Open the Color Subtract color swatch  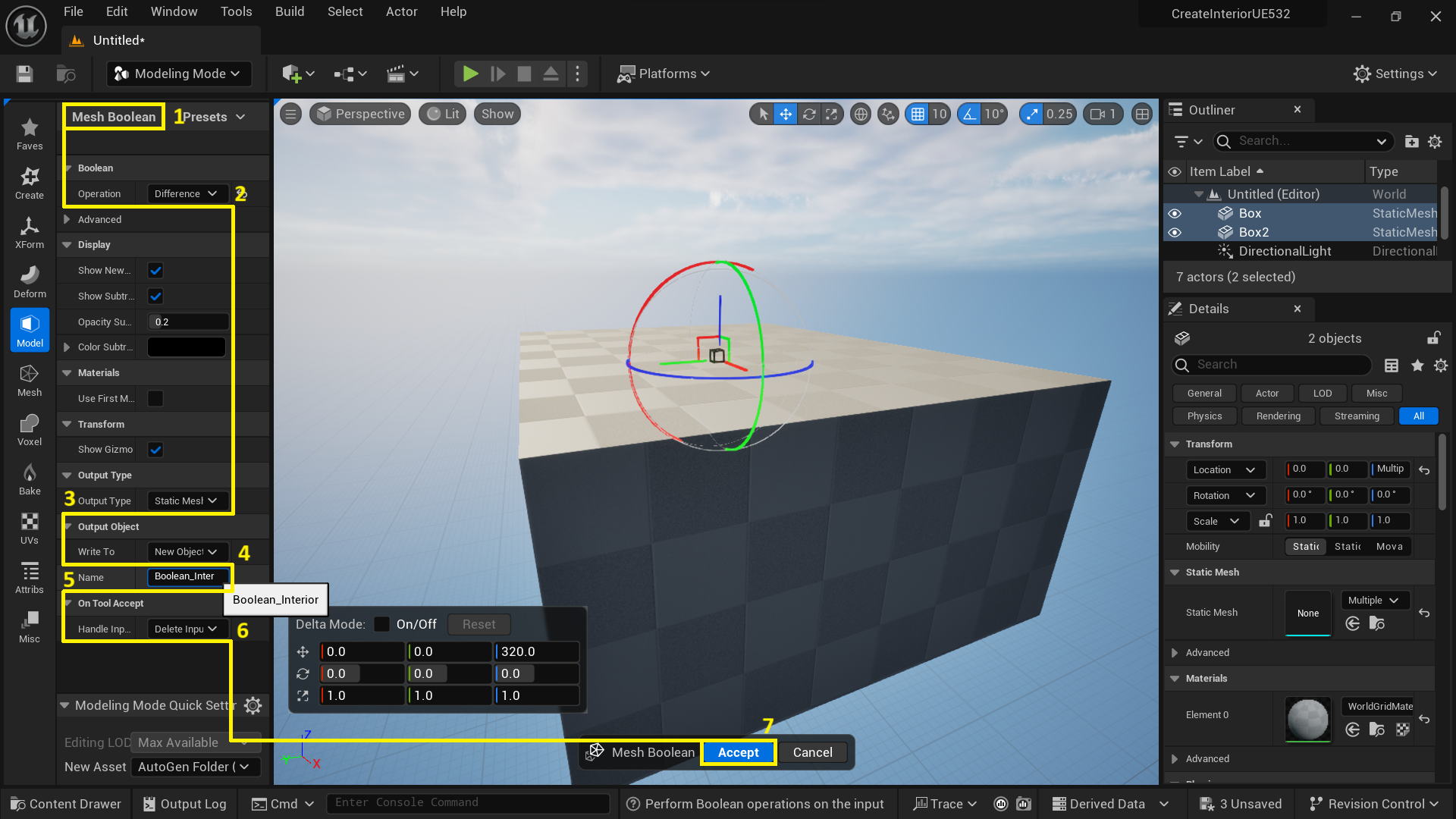(186, 347)
